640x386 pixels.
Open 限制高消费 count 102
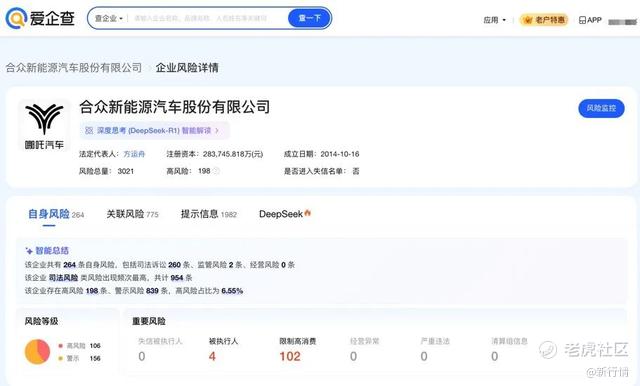tap(290, 356)
